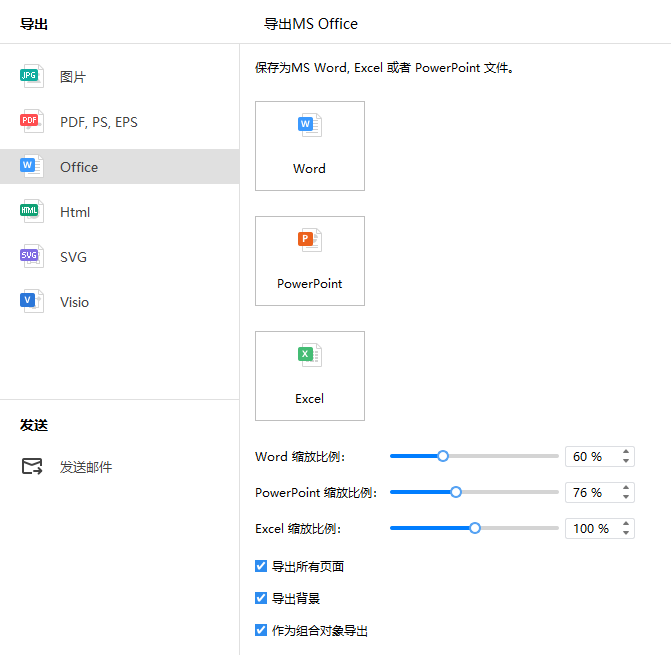Uncheck export all pages checkbox

point(261,566)
